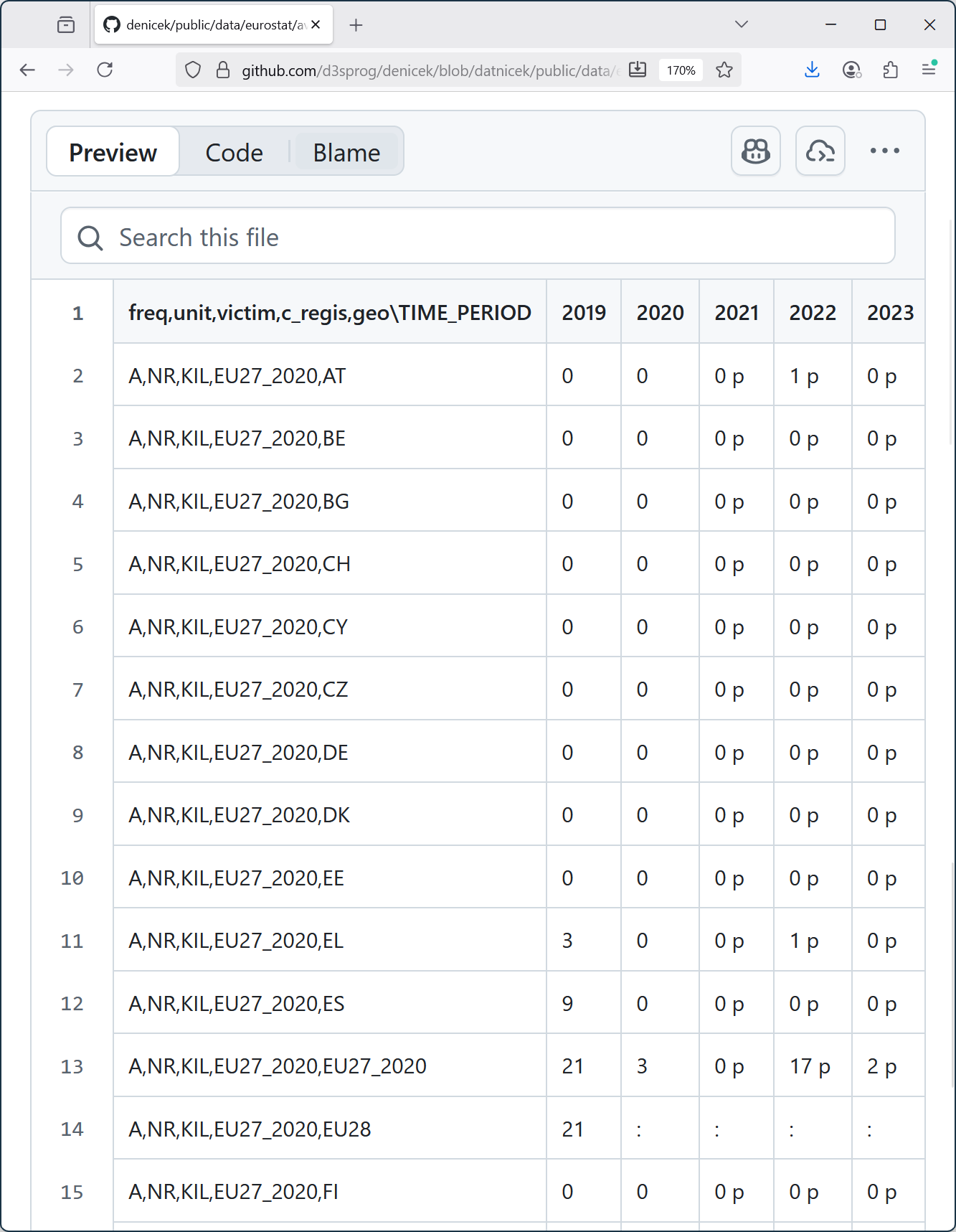This screenshot has width=956, height=1232.
Task: Reload the current page
Action: tap(105, 70)
